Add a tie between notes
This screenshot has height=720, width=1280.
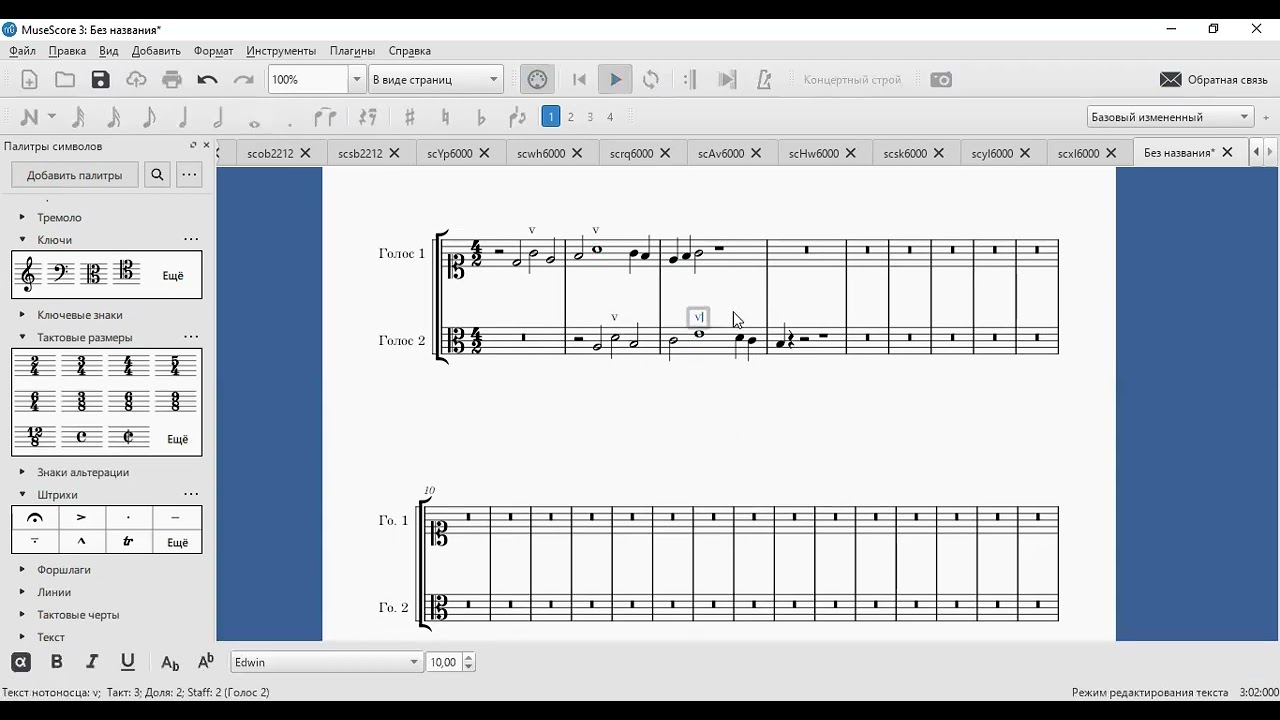click(325, 117)
